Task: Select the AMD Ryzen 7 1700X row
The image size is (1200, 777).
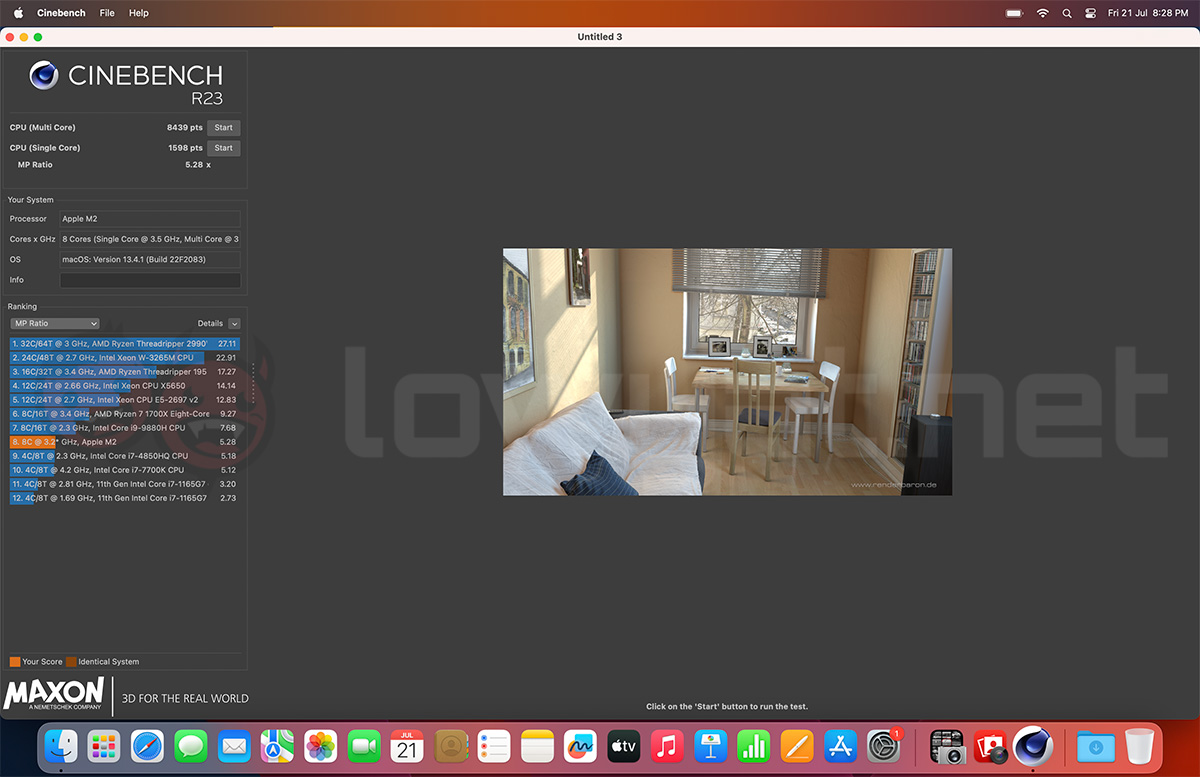Action: tap(125, 414)
